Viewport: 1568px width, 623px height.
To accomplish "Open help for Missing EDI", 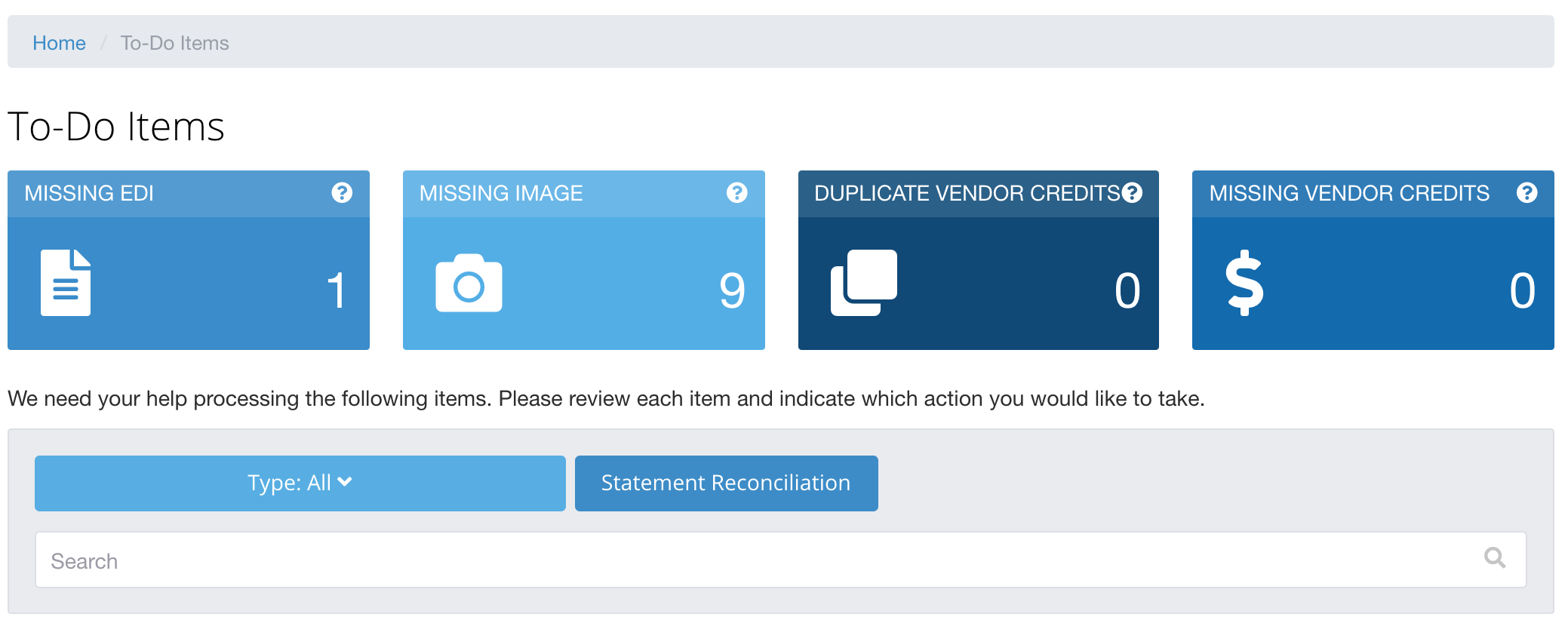I will pyautogui.click(x=342, y=193).
